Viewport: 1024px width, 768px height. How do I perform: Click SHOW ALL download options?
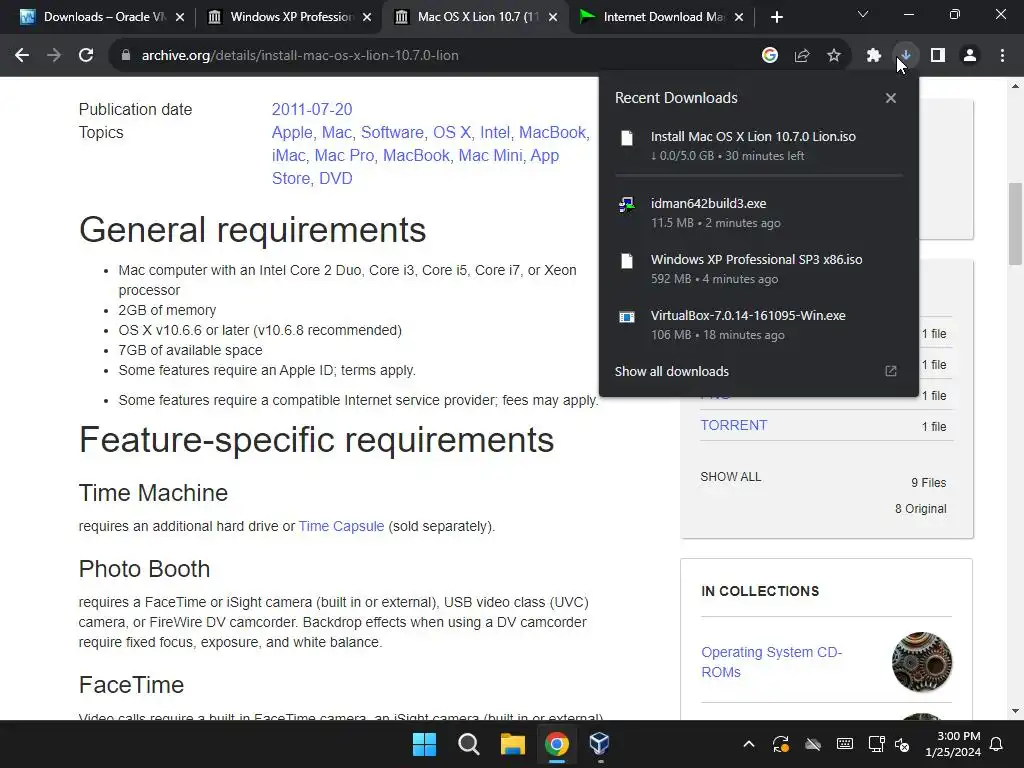[x=731, y=477]
